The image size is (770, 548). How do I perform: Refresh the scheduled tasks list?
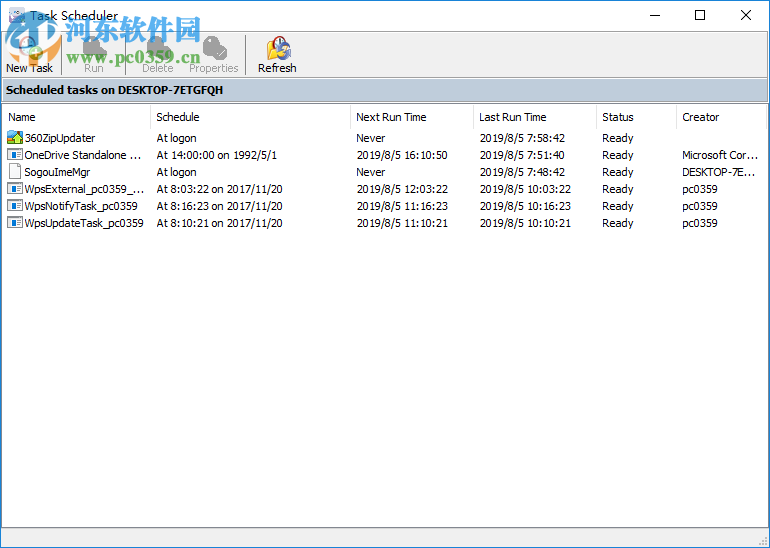coord(277,54)
